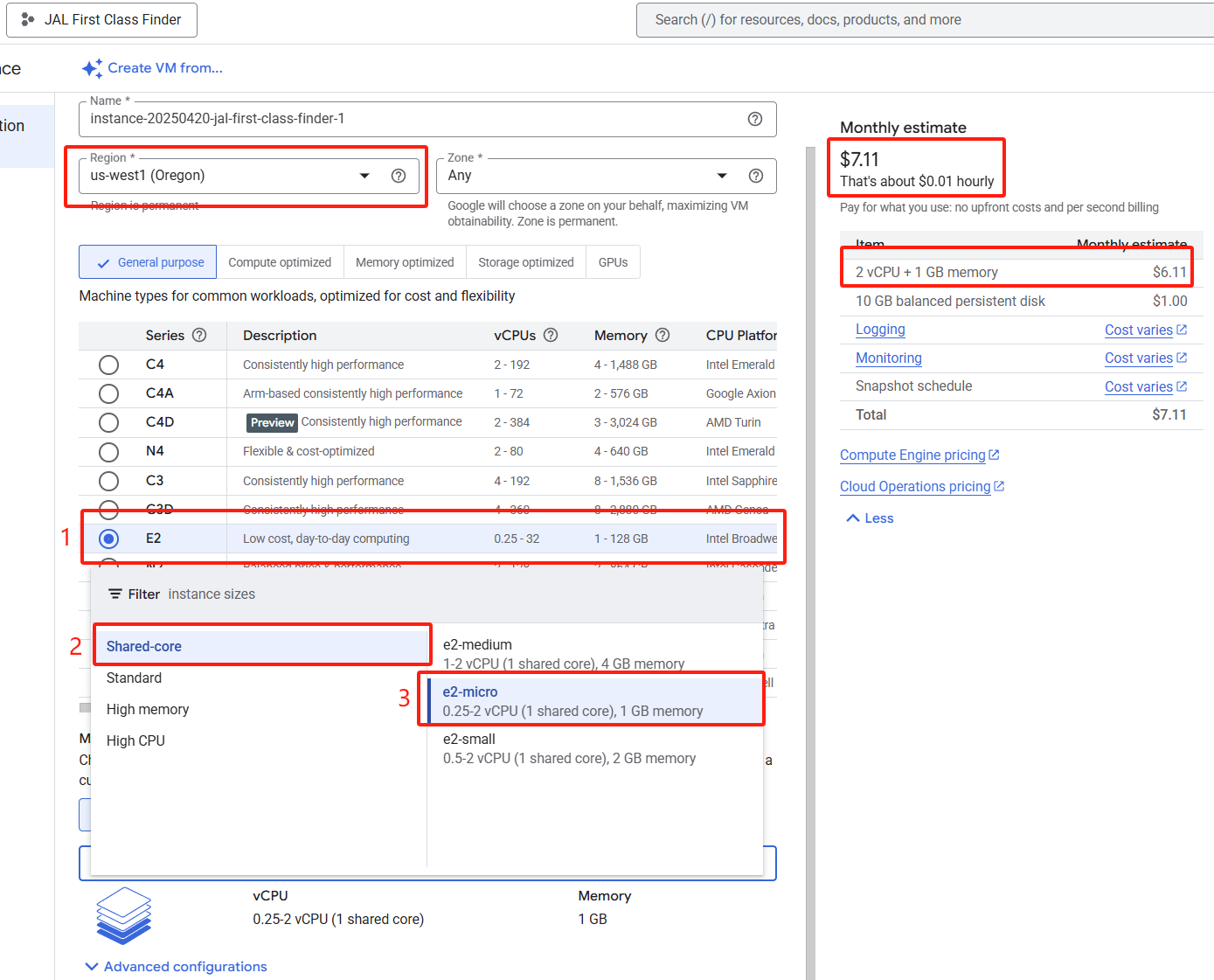This screenshot has width=1214, height=980.
Task: Select the N4 series radio button
Action: (108, 452)
